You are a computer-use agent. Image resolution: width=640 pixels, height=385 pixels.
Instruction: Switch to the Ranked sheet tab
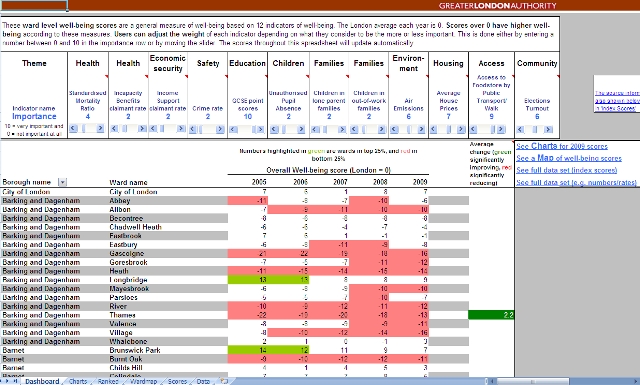(x=108, y=381)
